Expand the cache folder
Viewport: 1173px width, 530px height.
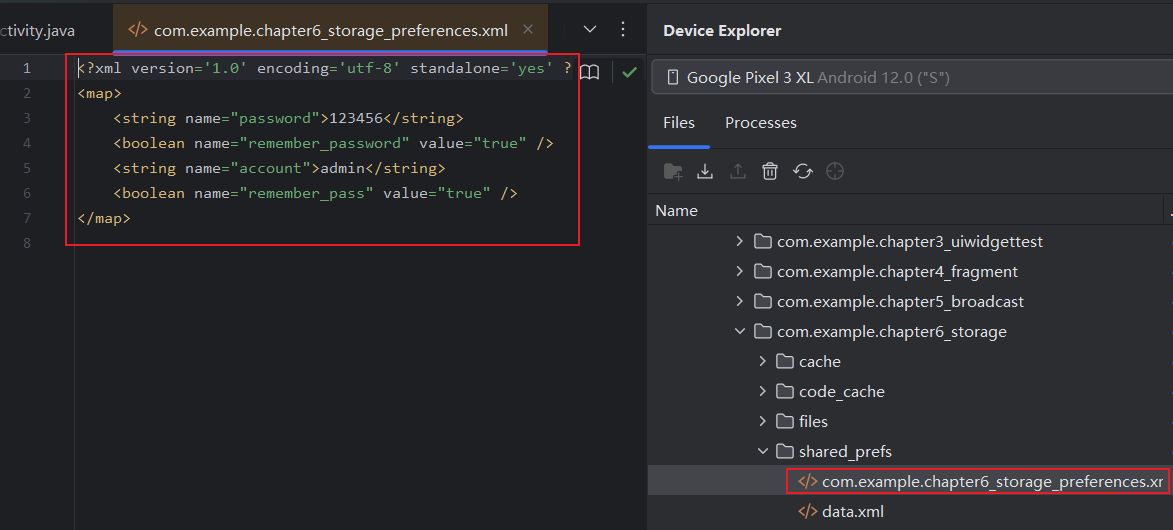[762, 362]
